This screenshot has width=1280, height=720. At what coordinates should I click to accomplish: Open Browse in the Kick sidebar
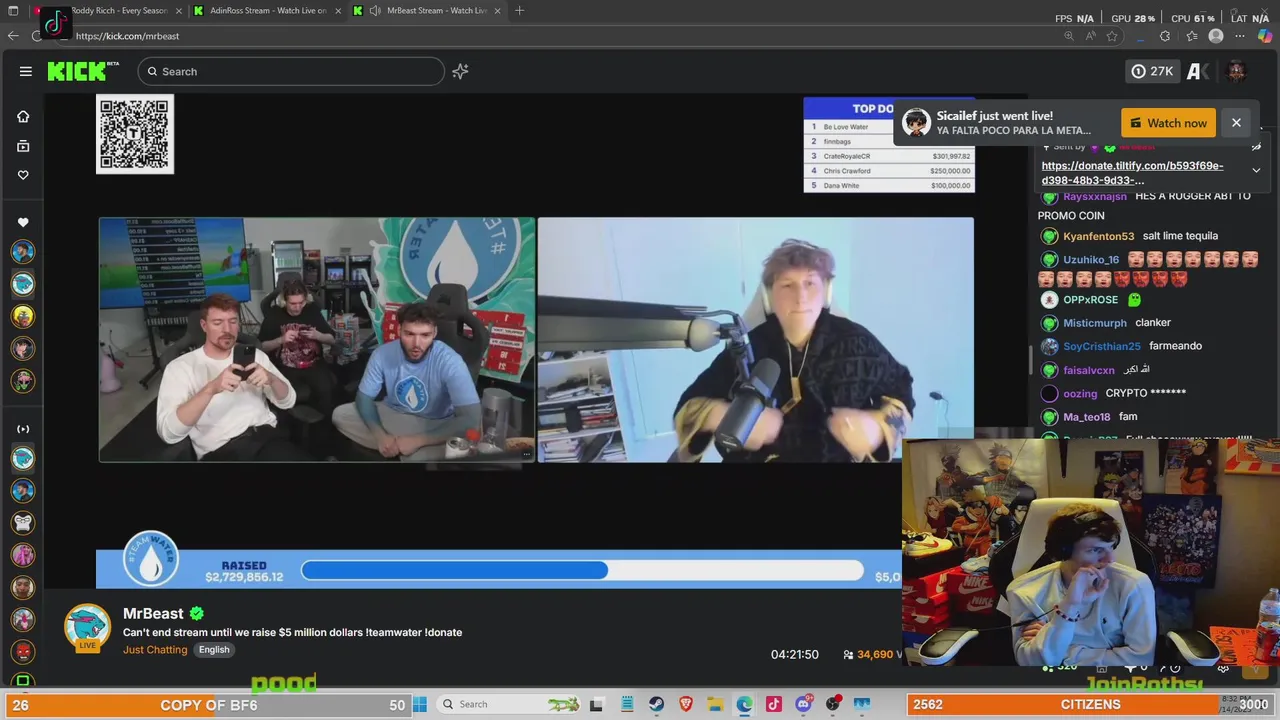point(23,146)
